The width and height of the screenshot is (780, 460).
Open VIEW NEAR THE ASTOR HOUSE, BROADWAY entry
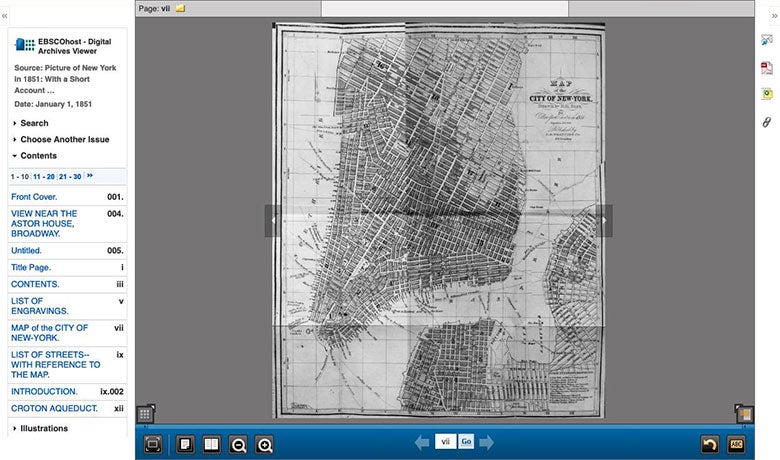click(44, 223)
